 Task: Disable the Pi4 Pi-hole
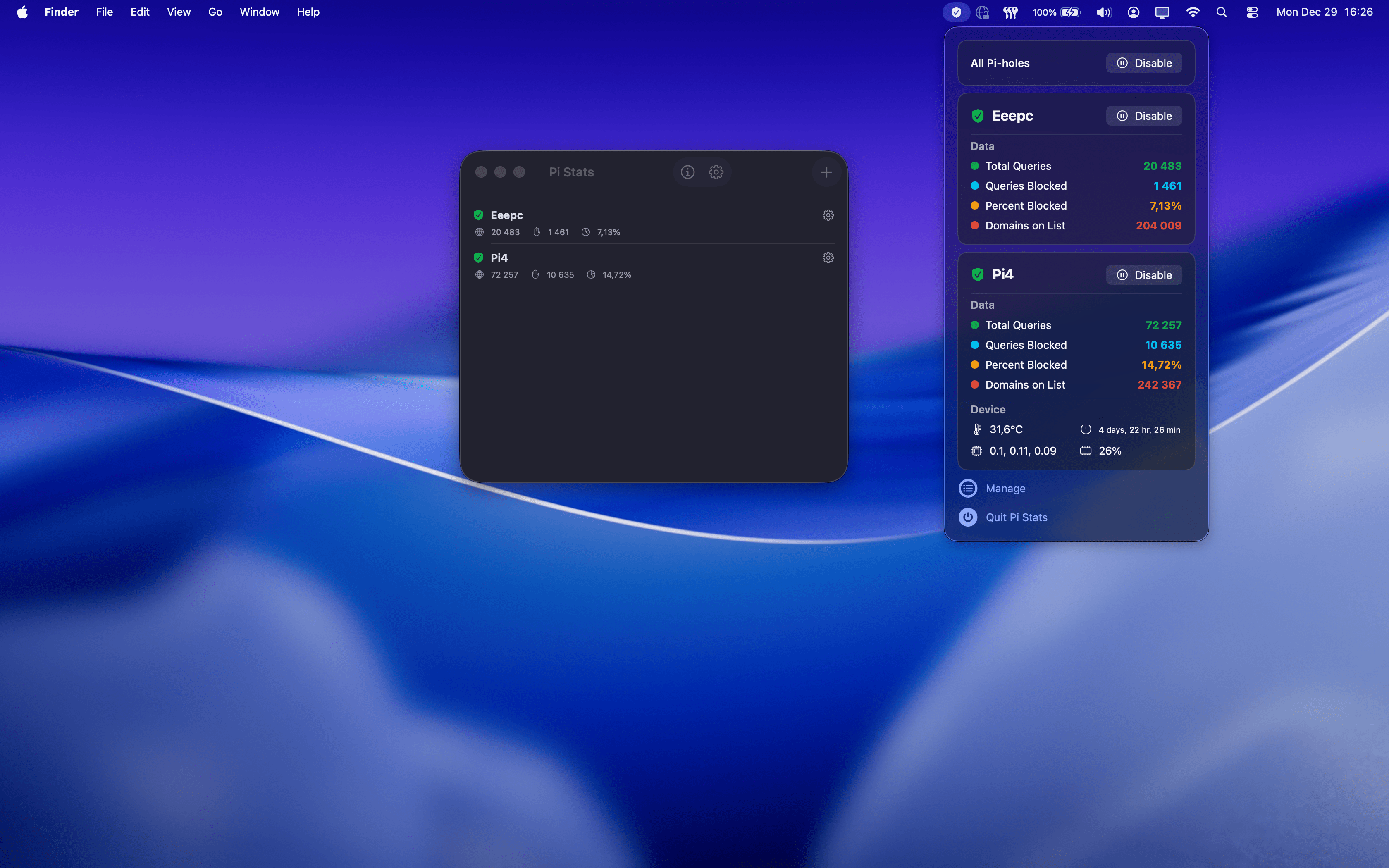click(1143, 274)
